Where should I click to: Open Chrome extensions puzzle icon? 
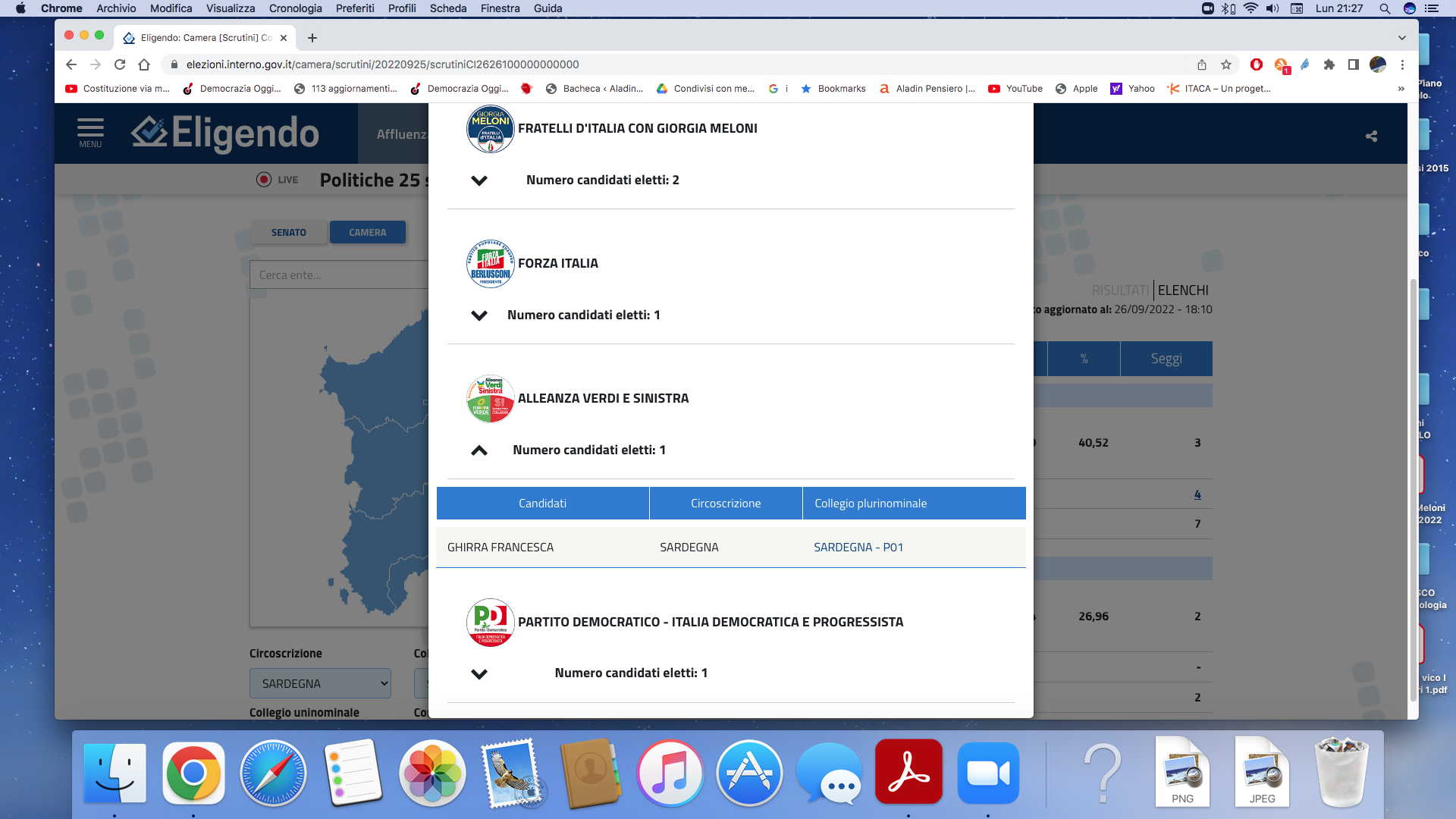tap(1329, 64)
